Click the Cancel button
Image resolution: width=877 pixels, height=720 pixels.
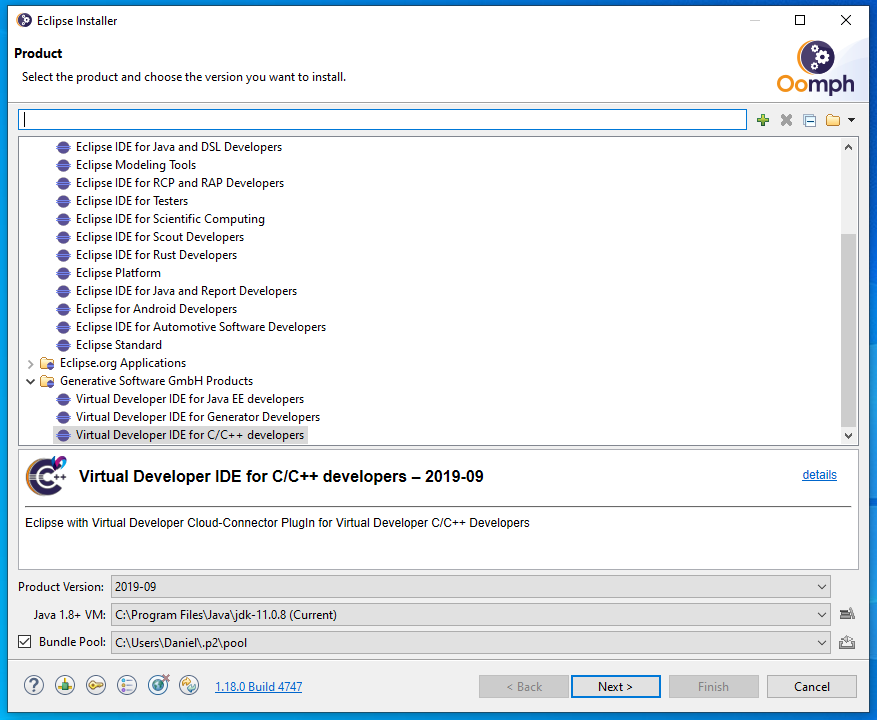click(x=812, y=686)
